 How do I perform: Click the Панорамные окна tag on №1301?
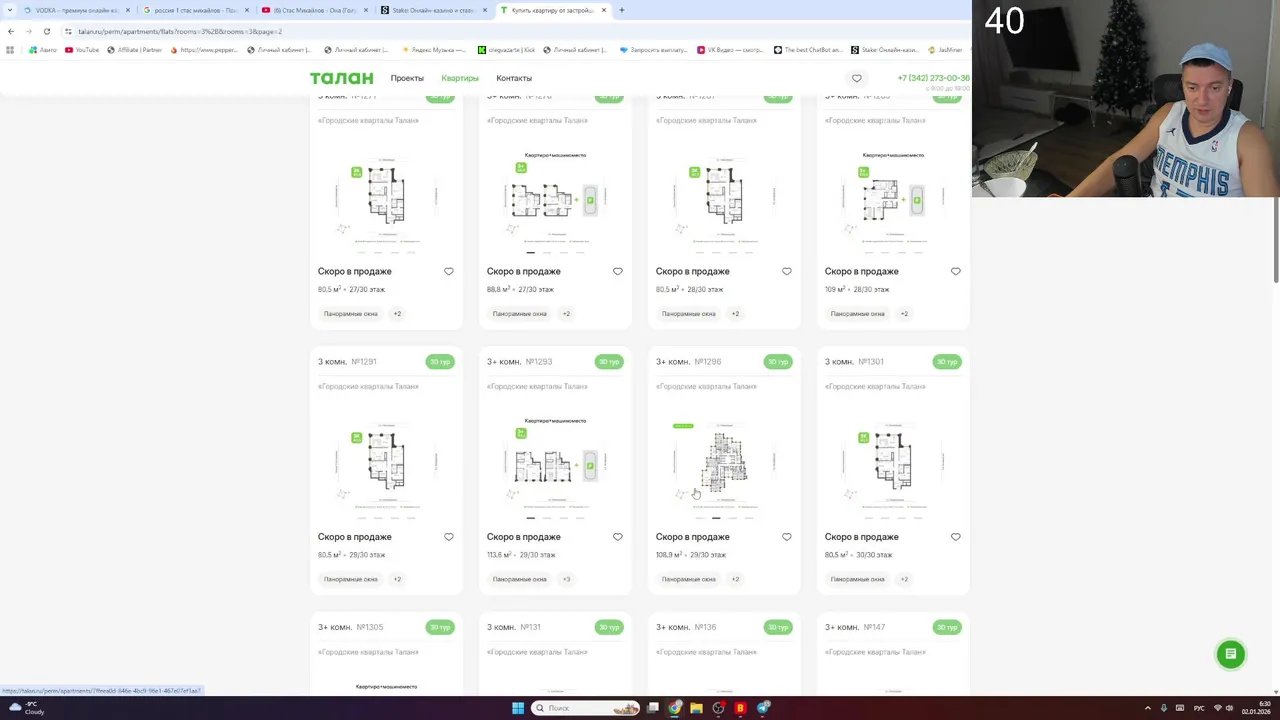point(857,579)
